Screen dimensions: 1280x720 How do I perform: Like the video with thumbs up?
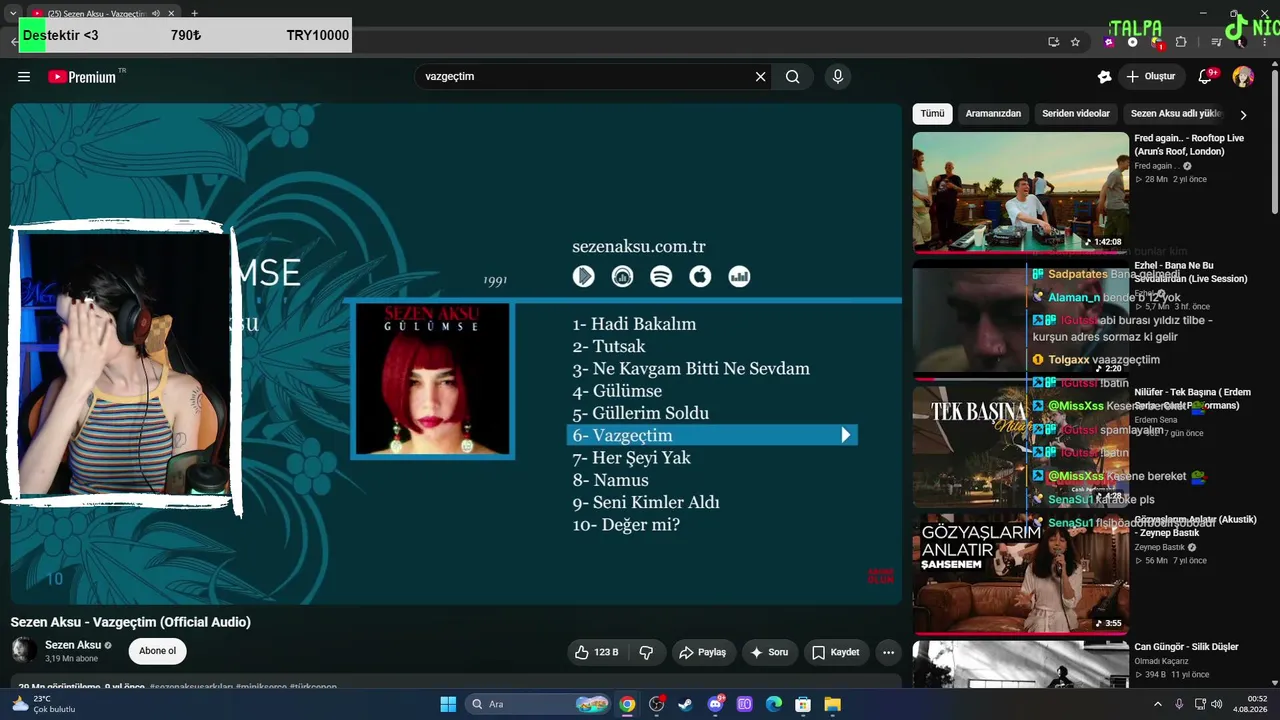click(x=596, y=652)
